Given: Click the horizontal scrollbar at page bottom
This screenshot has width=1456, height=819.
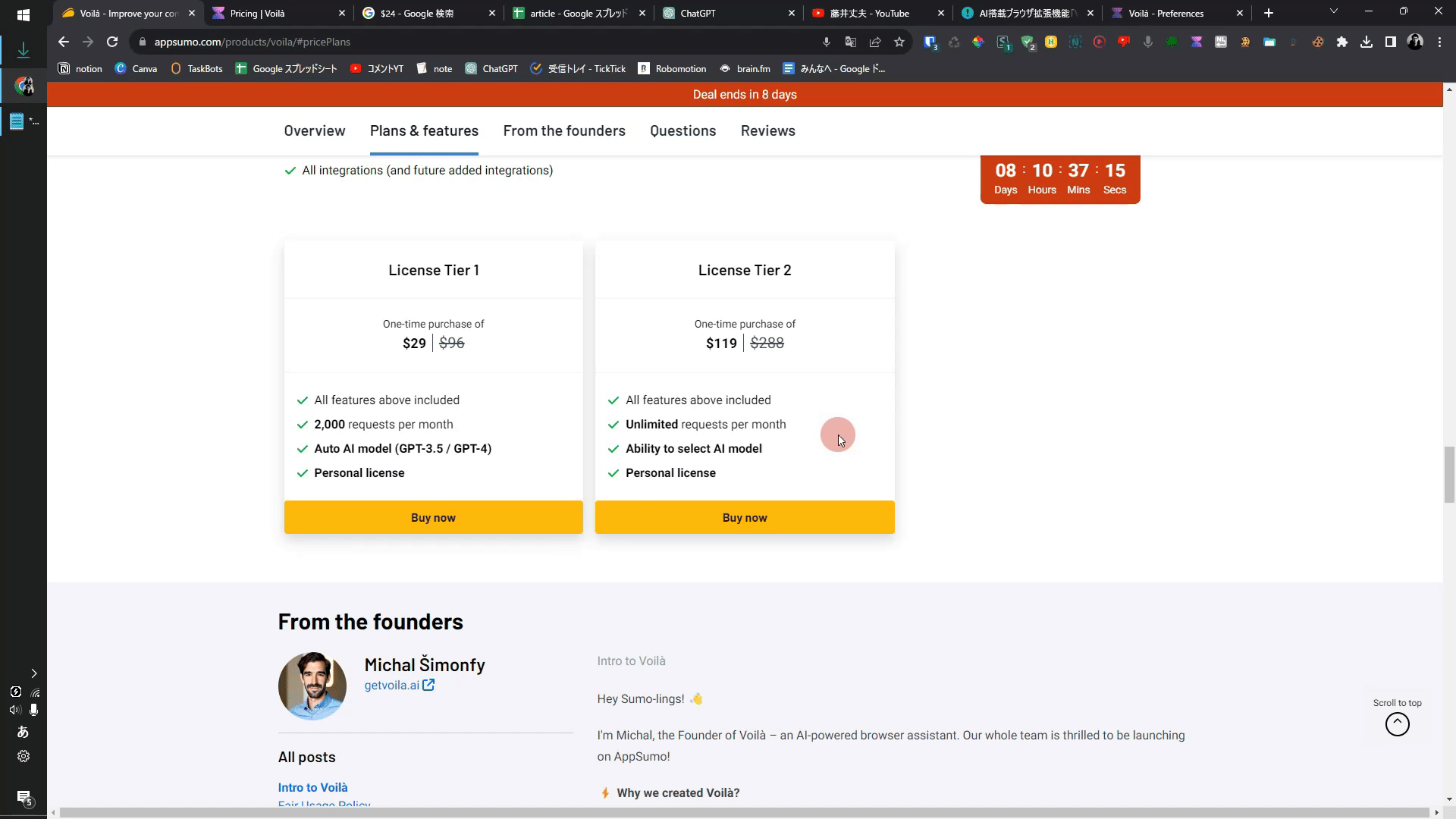Looking at the screenshot, I should [x=743, y=812].
